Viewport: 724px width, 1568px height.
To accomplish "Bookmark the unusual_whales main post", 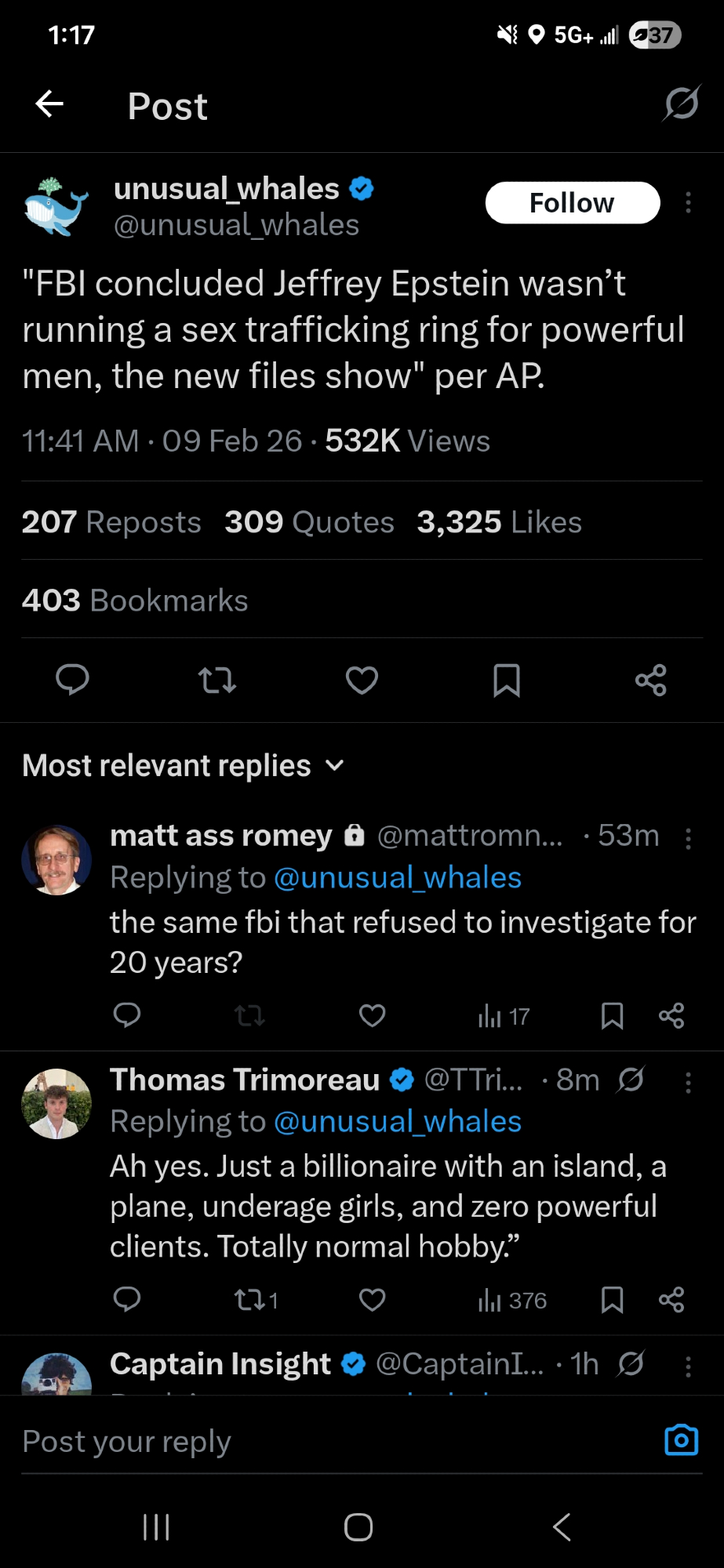I will 507,680.
